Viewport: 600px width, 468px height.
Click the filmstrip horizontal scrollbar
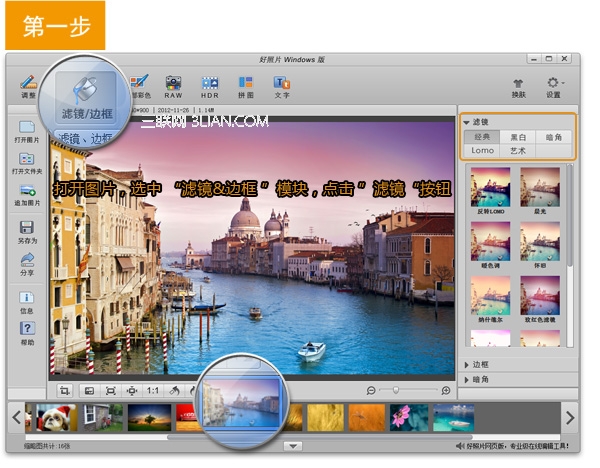[x=320, y=437]
